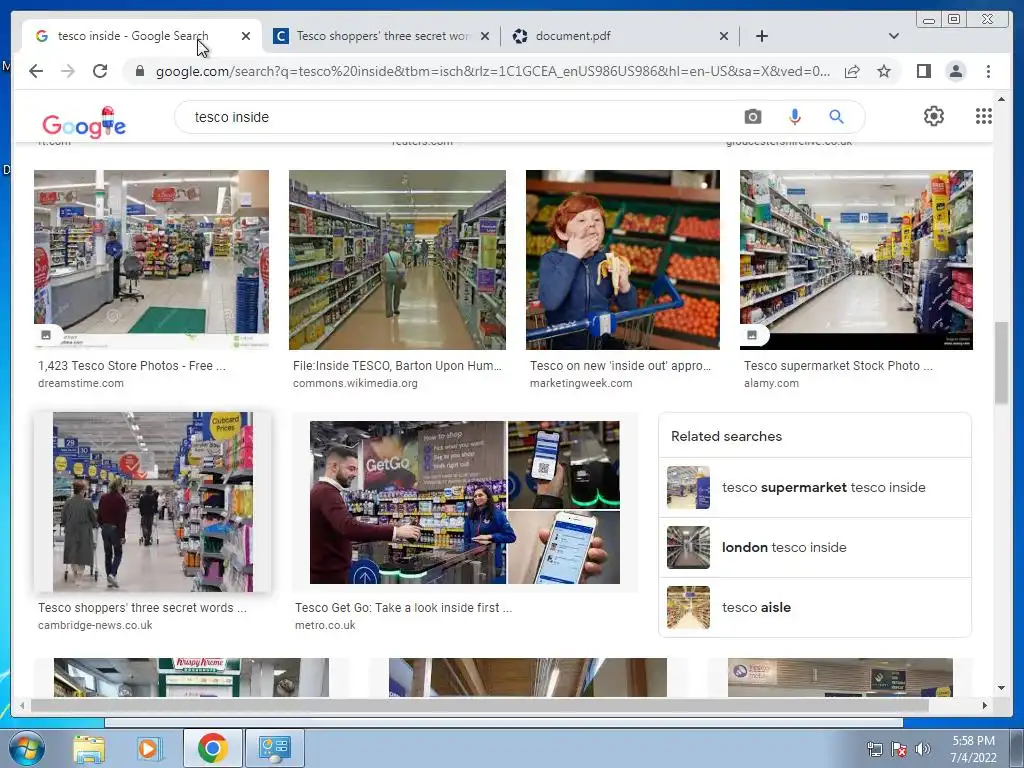Close the document.pdf tab
Viewport: 1024px width, 768px height.
pos(724,36)
